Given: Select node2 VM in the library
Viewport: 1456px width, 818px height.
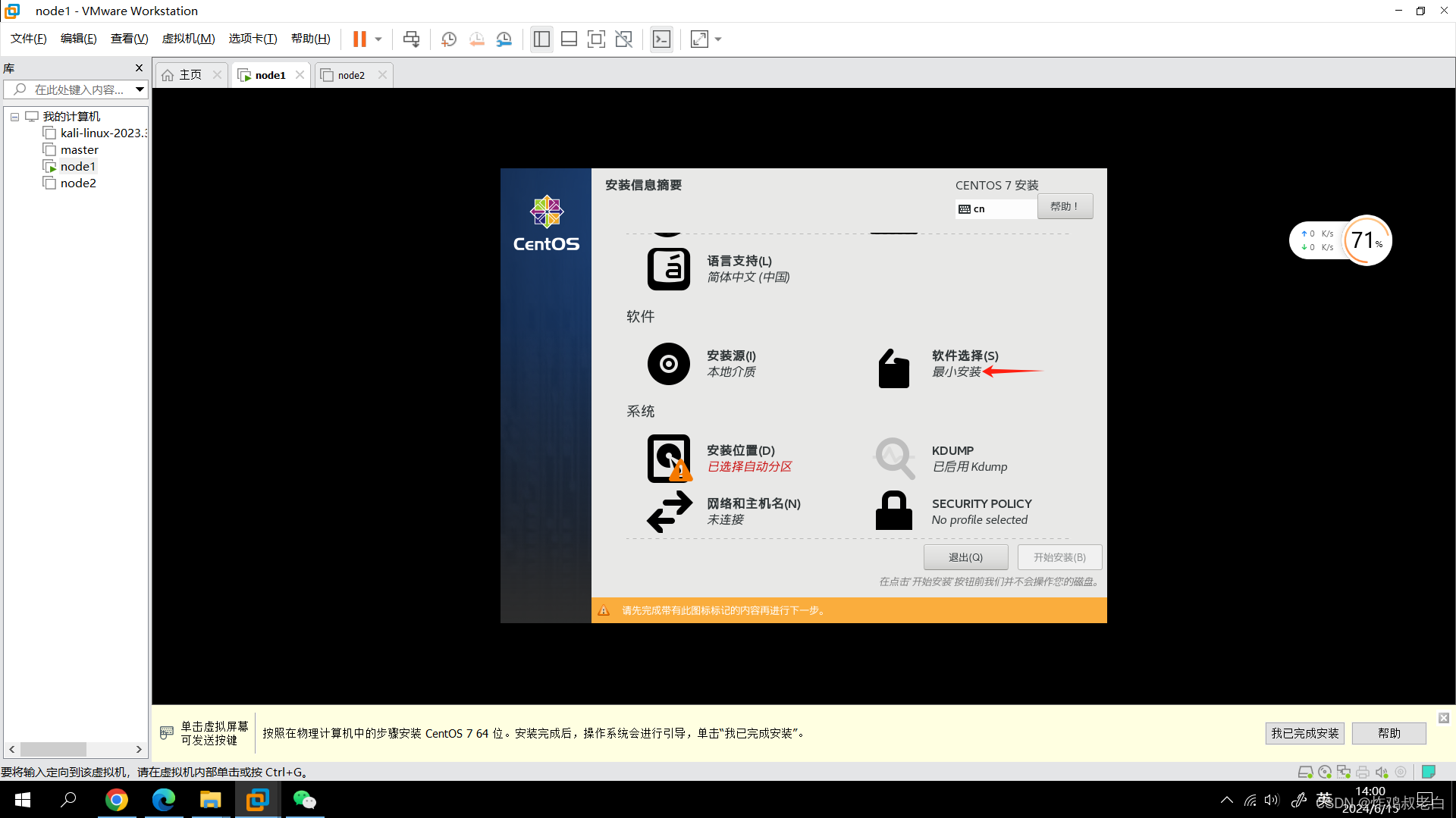Looking at the screenshot, I should 70,183.
